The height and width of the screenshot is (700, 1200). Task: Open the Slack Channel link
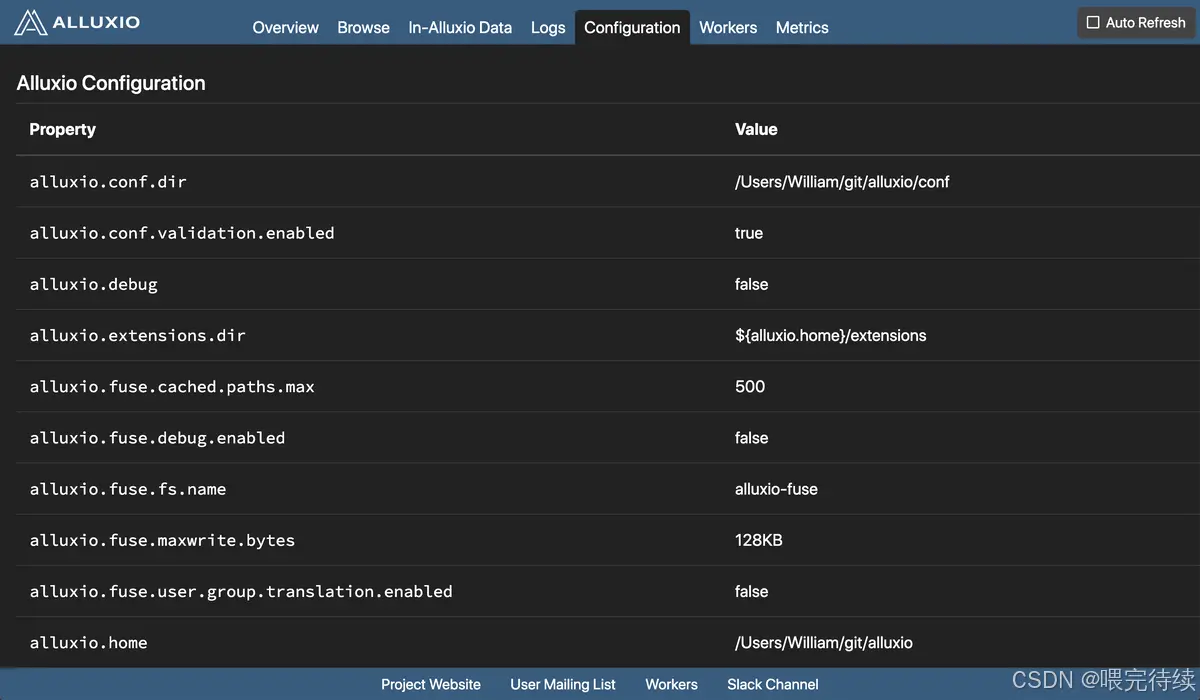tap(773, 685)
